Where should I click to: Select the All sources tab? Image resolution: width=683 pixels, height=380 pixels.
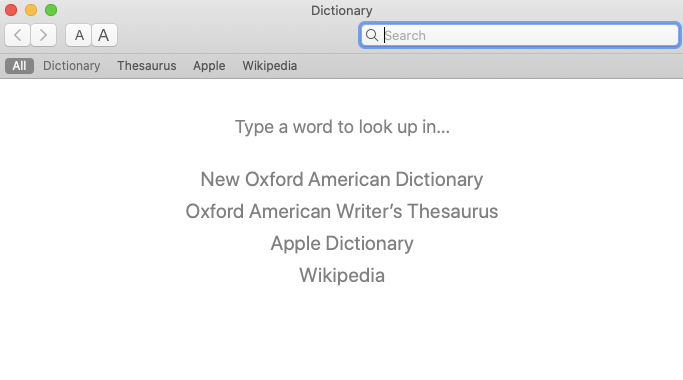[x=19, y=66]
